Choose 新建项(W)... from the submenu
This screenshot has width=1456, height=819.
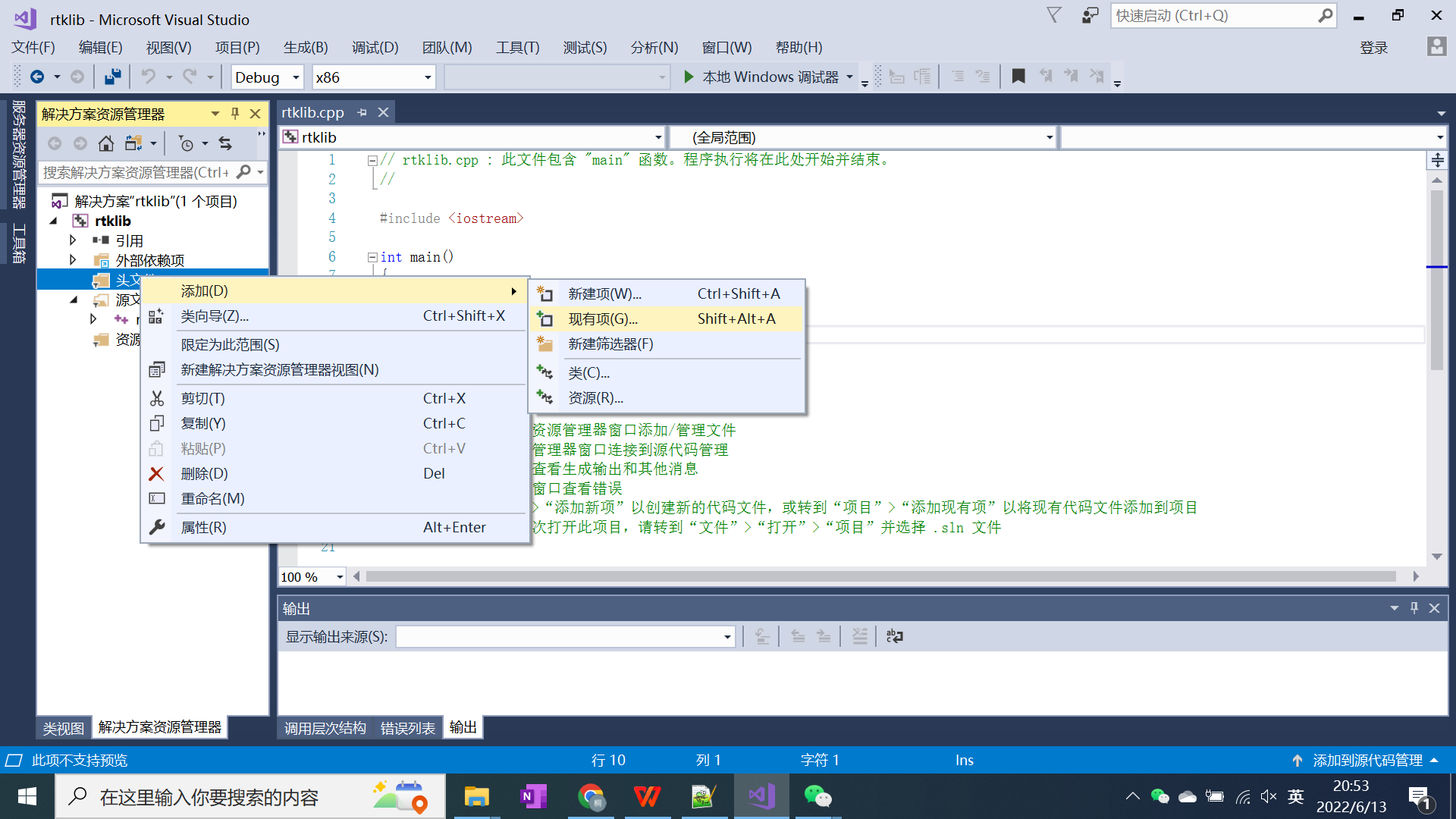click(667, 294)
